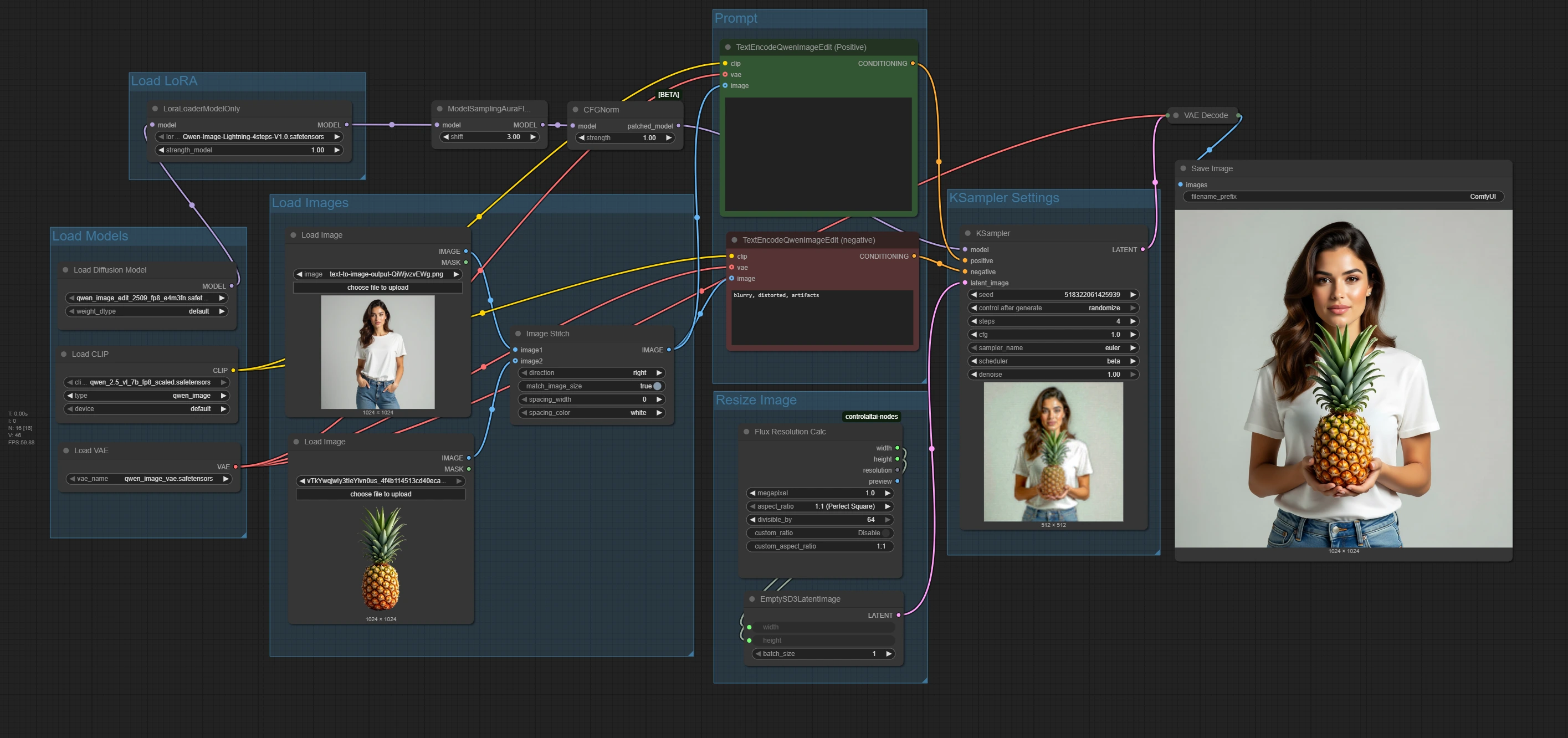Viewport: 1568px width, 738px height.
Task: Click the denoise value field in KSampler
Action: click(x=1052, y=375)
